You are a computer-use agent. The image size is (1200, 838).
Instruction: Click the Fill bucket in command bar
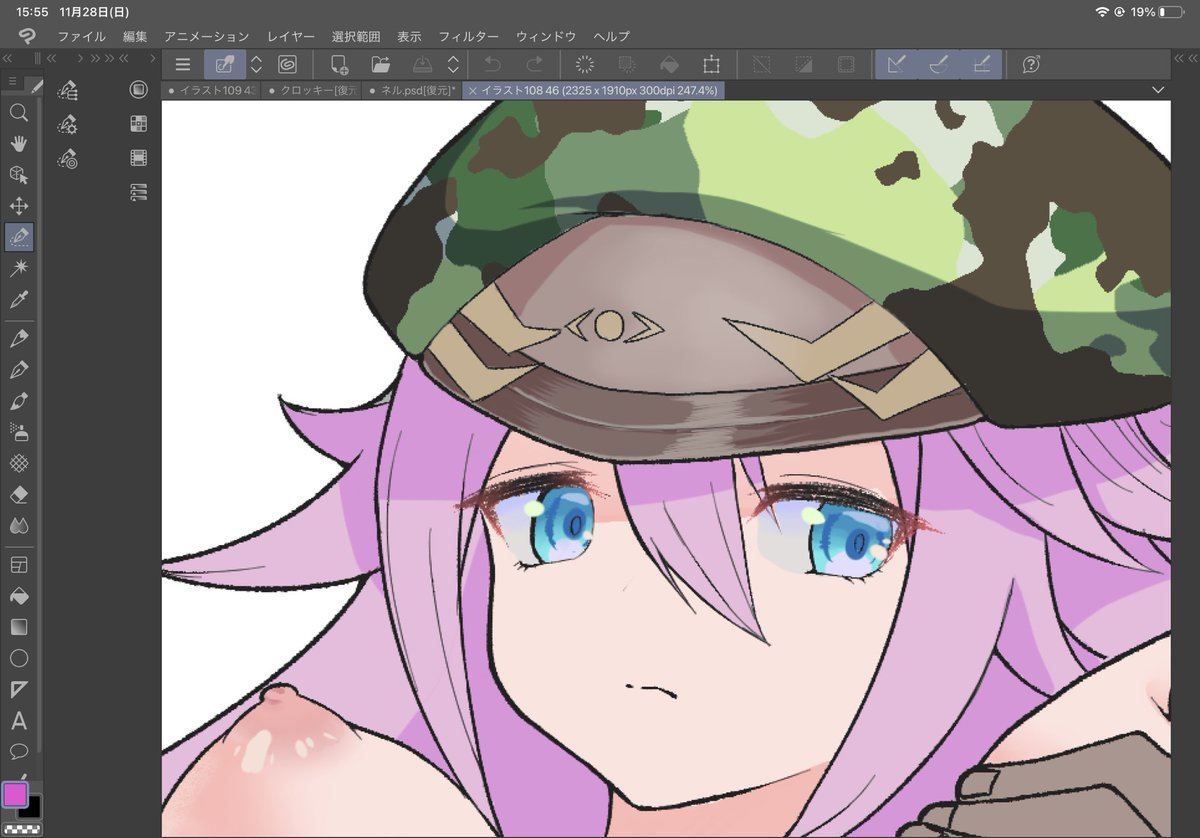[x=669, y=65]
